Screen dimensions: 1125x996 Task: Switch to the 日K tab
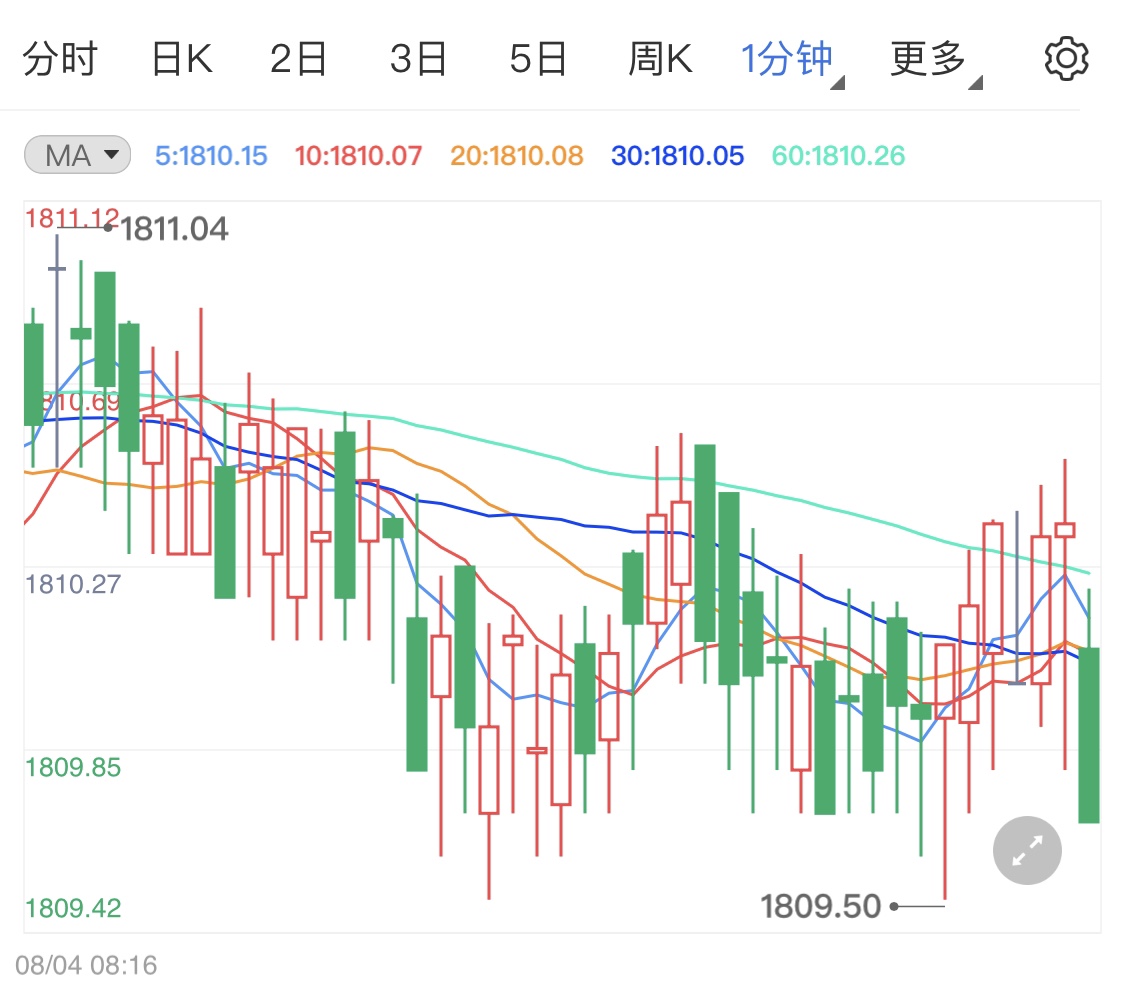click(182, 59)
